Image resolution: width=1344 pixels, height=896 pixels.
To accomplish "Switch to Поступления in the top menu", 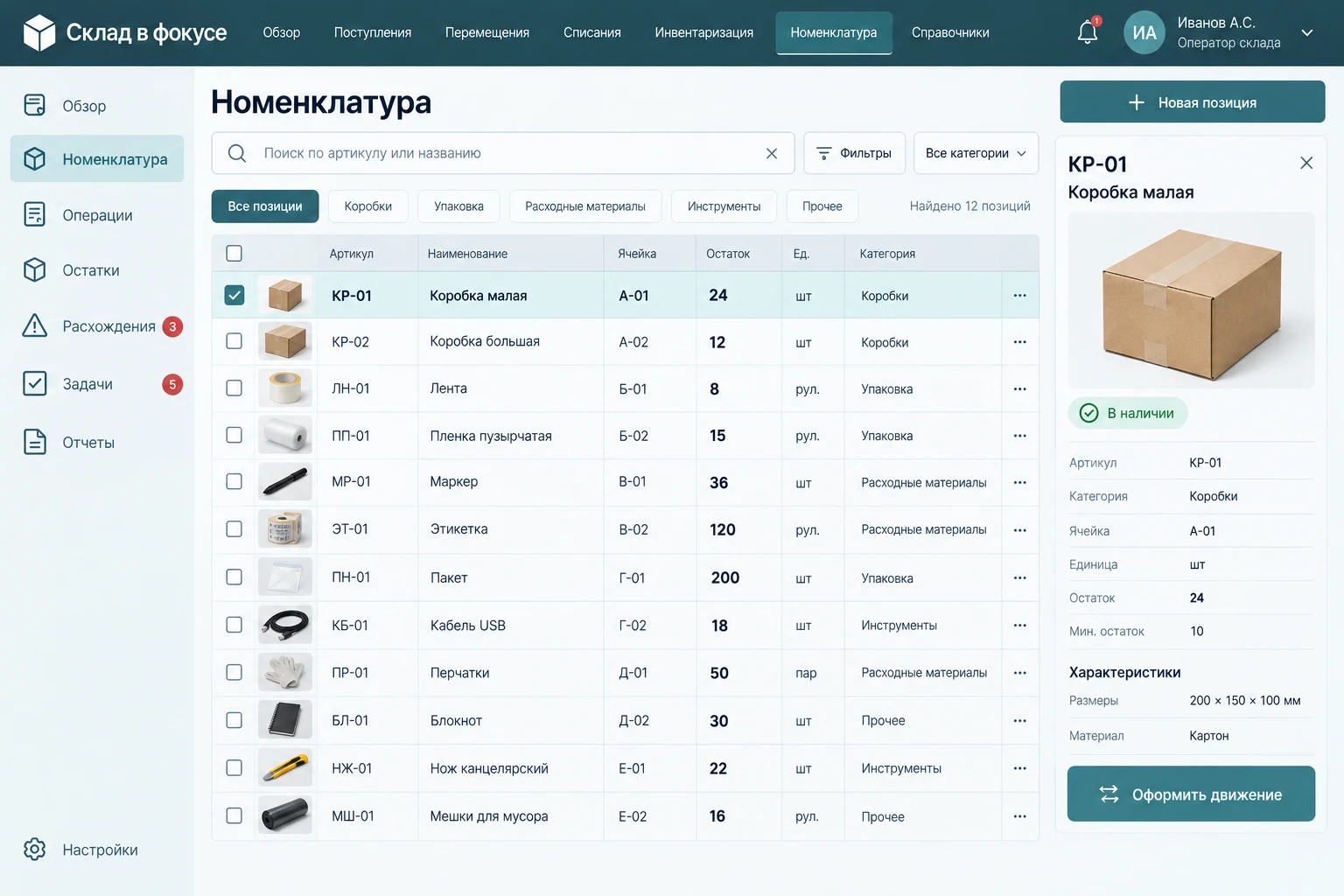I will click(x=373, y=32).
